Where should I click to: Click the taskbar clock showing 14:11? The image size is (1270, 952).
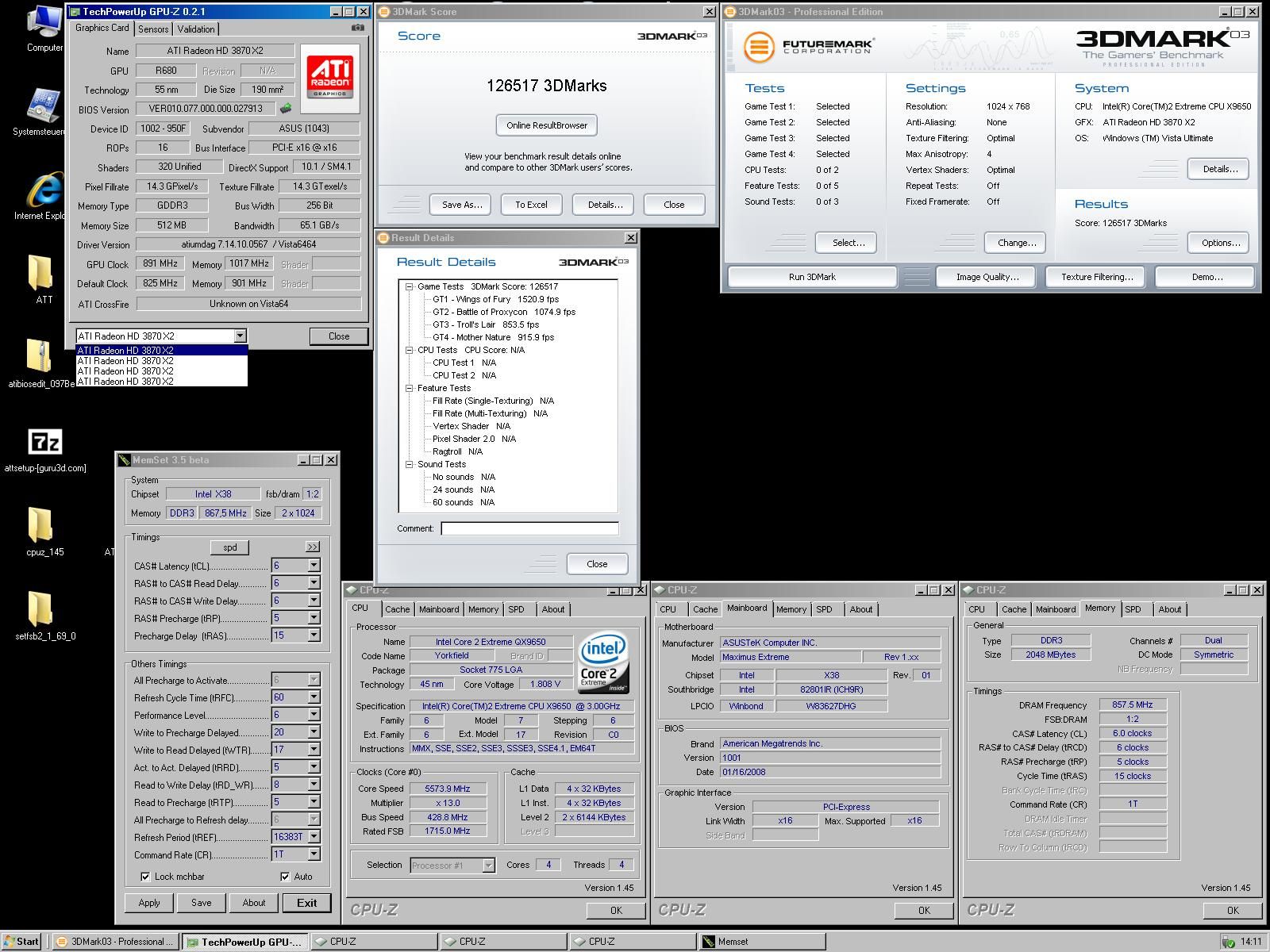coord(1251,942)
